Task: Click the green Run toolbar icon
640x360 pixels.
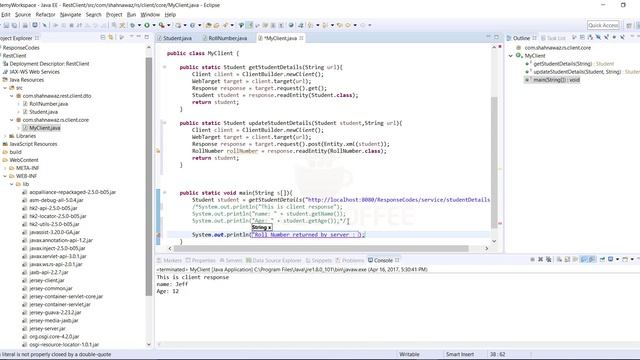Action: 147,25
